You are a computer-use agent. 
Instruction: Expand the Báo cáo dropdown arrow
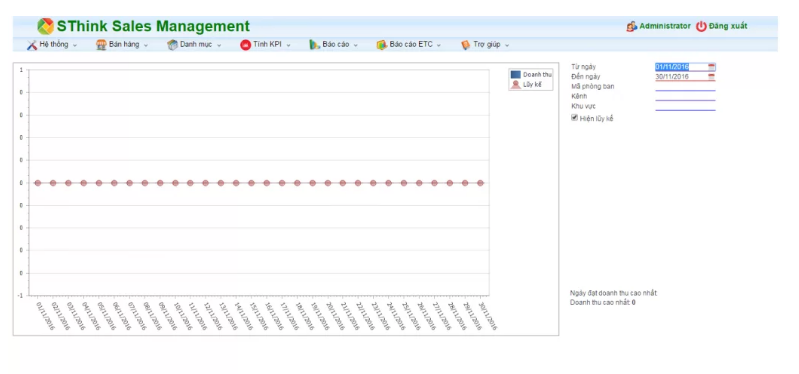click(356, 45)
